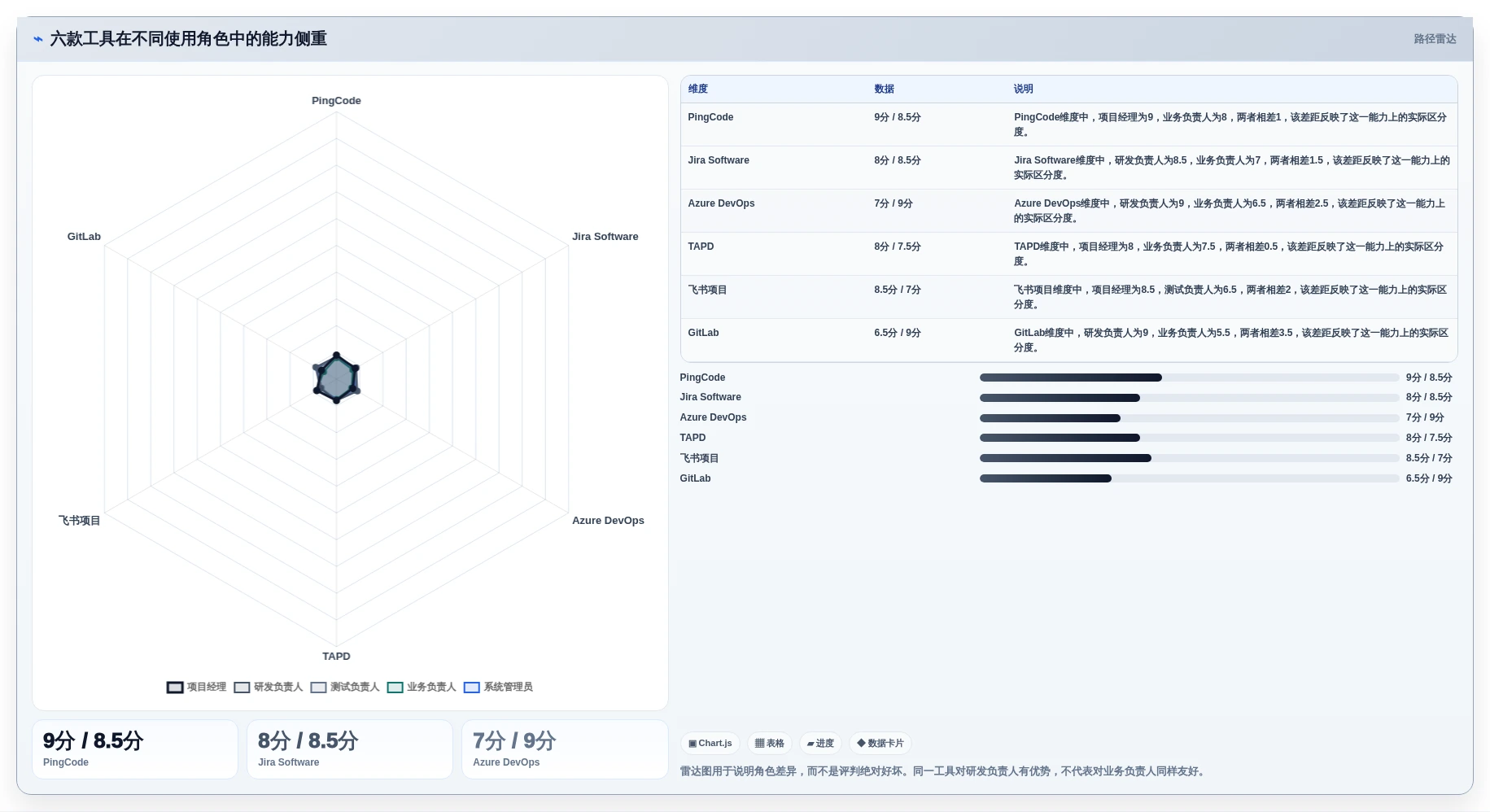Click the PingCode description text in table
The width and height of the screenshot is (1490, 812).
click(1231, 124)
